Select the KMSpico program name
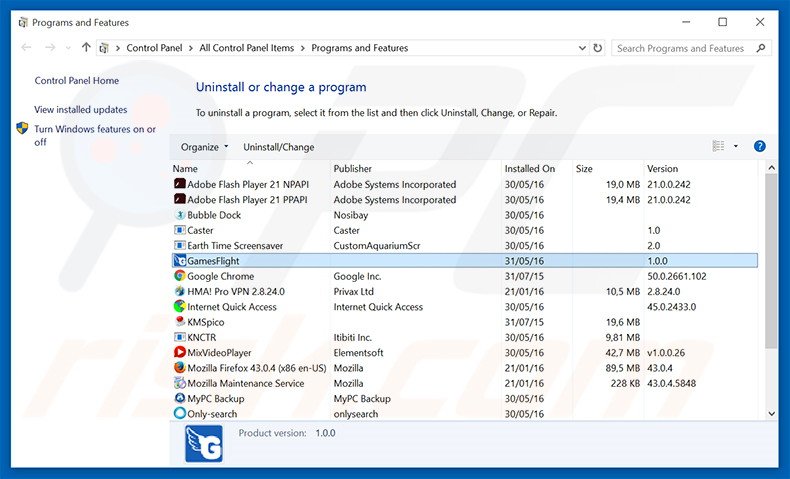This screenshot has height=479, width=790. pyautogui.click(x=206, y=322)
